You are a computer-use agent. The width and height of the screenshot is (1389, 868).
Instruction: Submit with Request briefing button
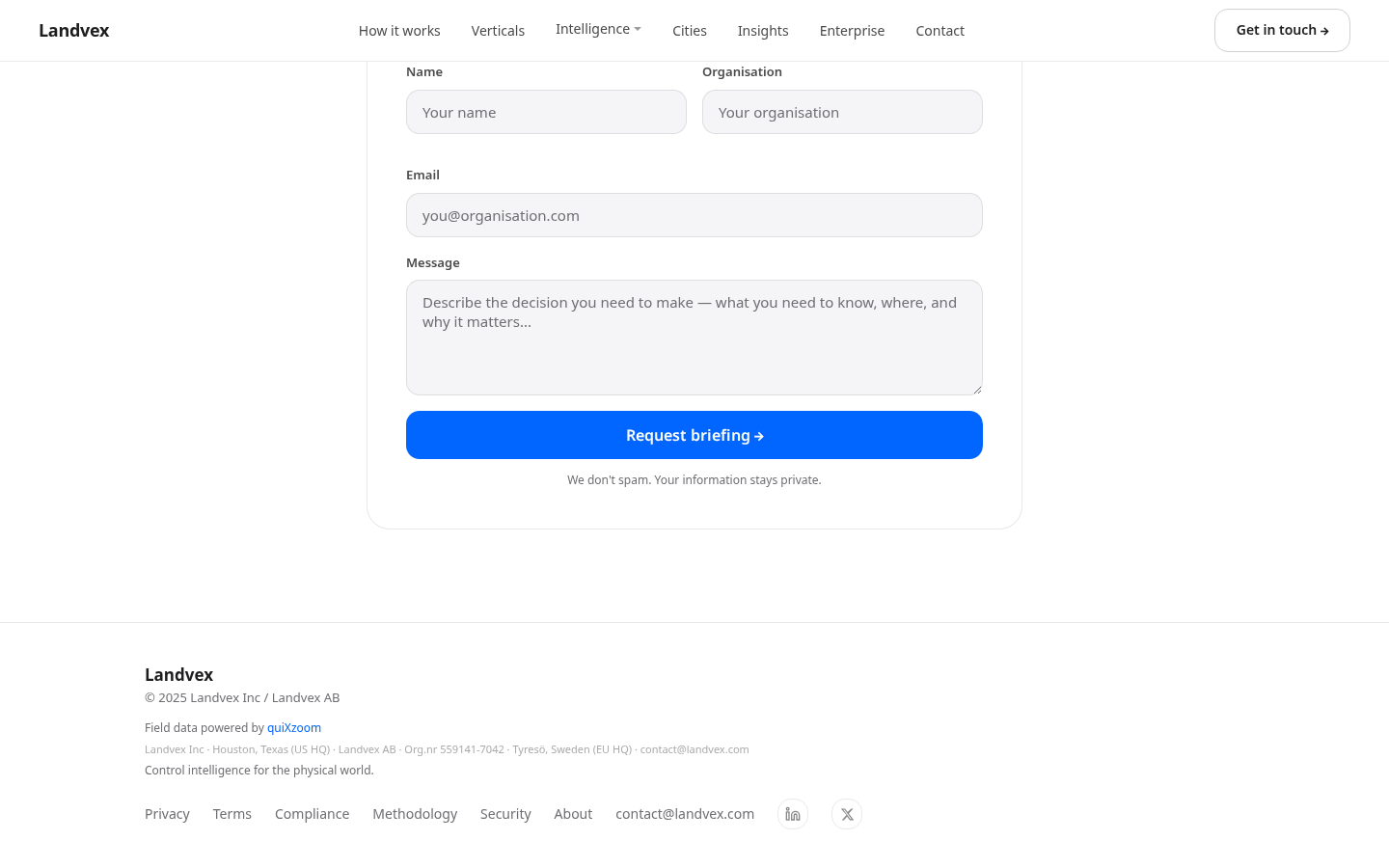[694, 435]
